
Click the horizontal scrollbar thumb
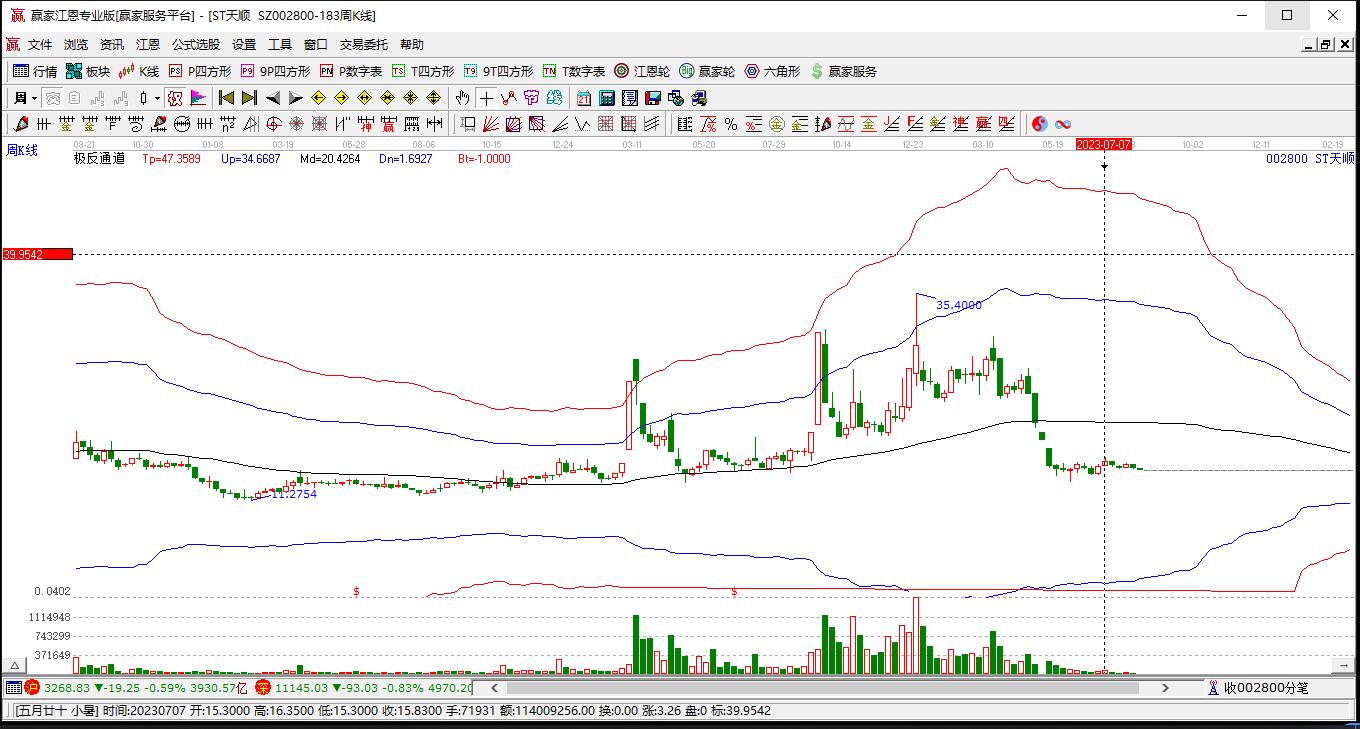[823, 688]
